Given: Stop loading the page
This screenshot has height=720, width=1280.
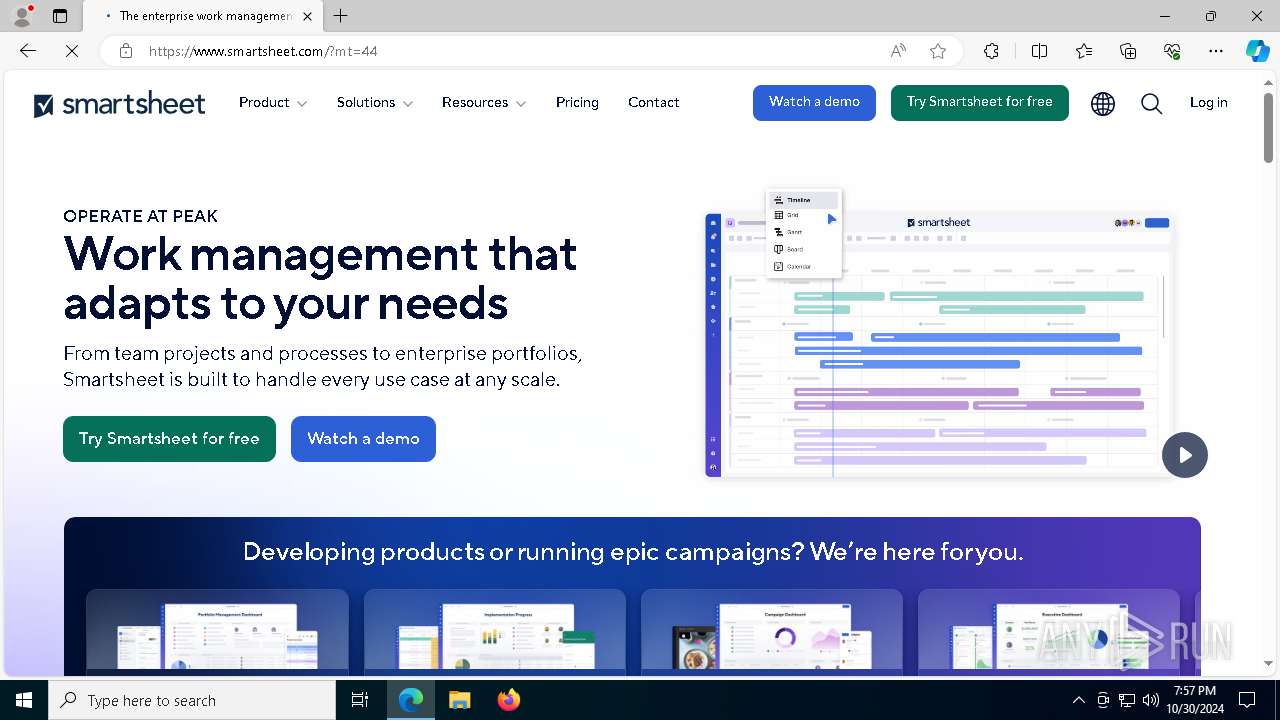Looking at the screenshot, I should click(71, 51).
